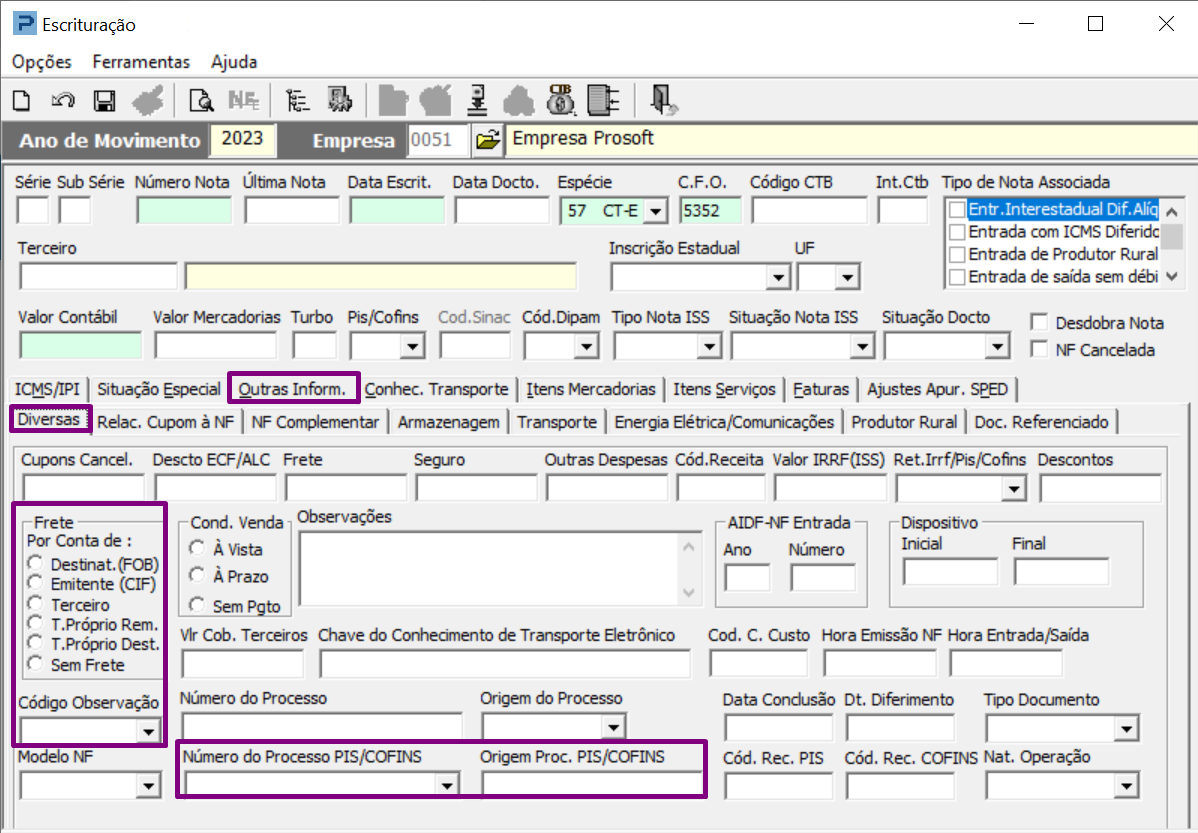Choose the À Prazo sale condition
Image resolution: width=1198 pixels, height=833 pixels.
coord(198,576)
